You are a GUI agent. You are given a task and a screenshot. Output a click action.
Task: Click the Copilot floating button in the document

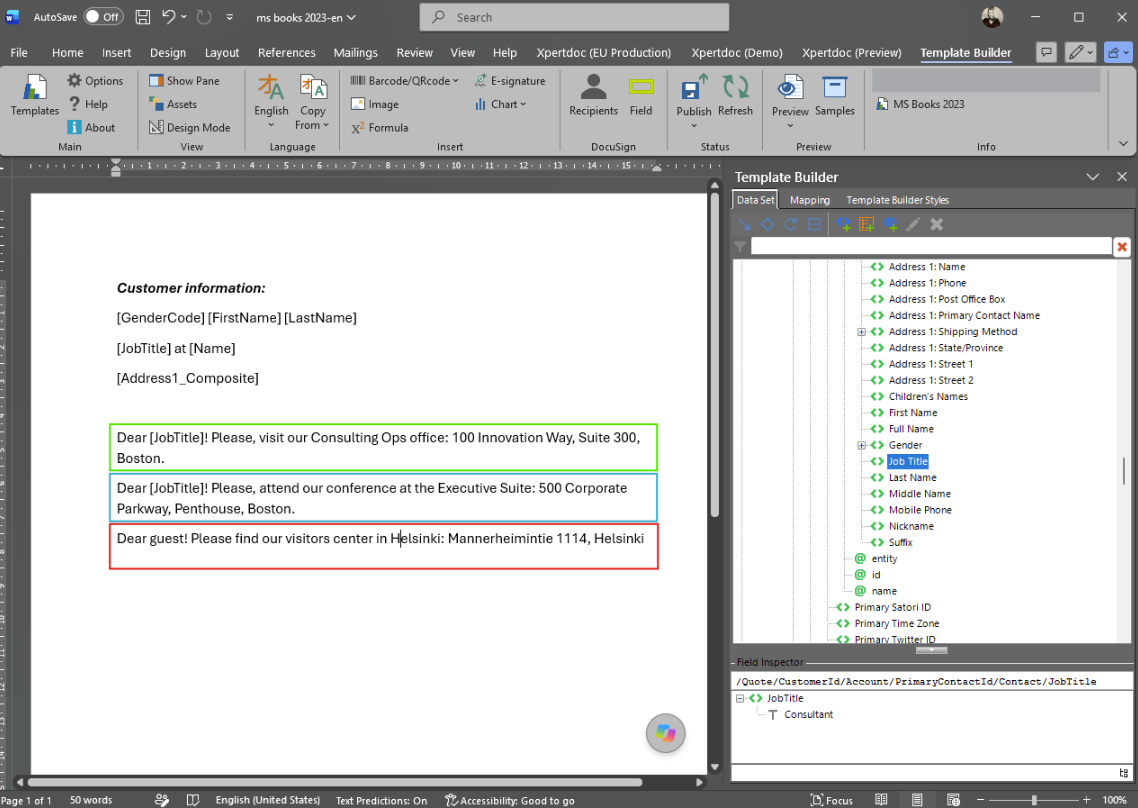(666, 733)
